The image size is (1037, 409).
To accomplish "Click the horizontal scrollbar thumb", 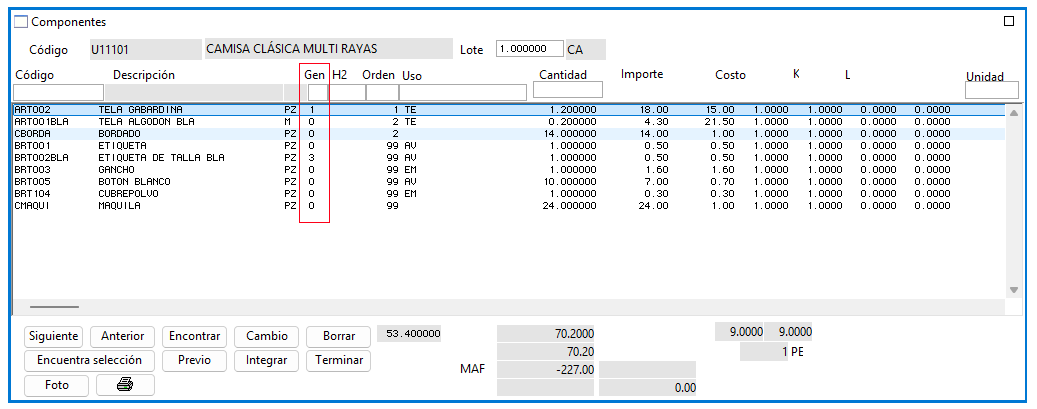I will pyautogui.click(x=54, y=307).
